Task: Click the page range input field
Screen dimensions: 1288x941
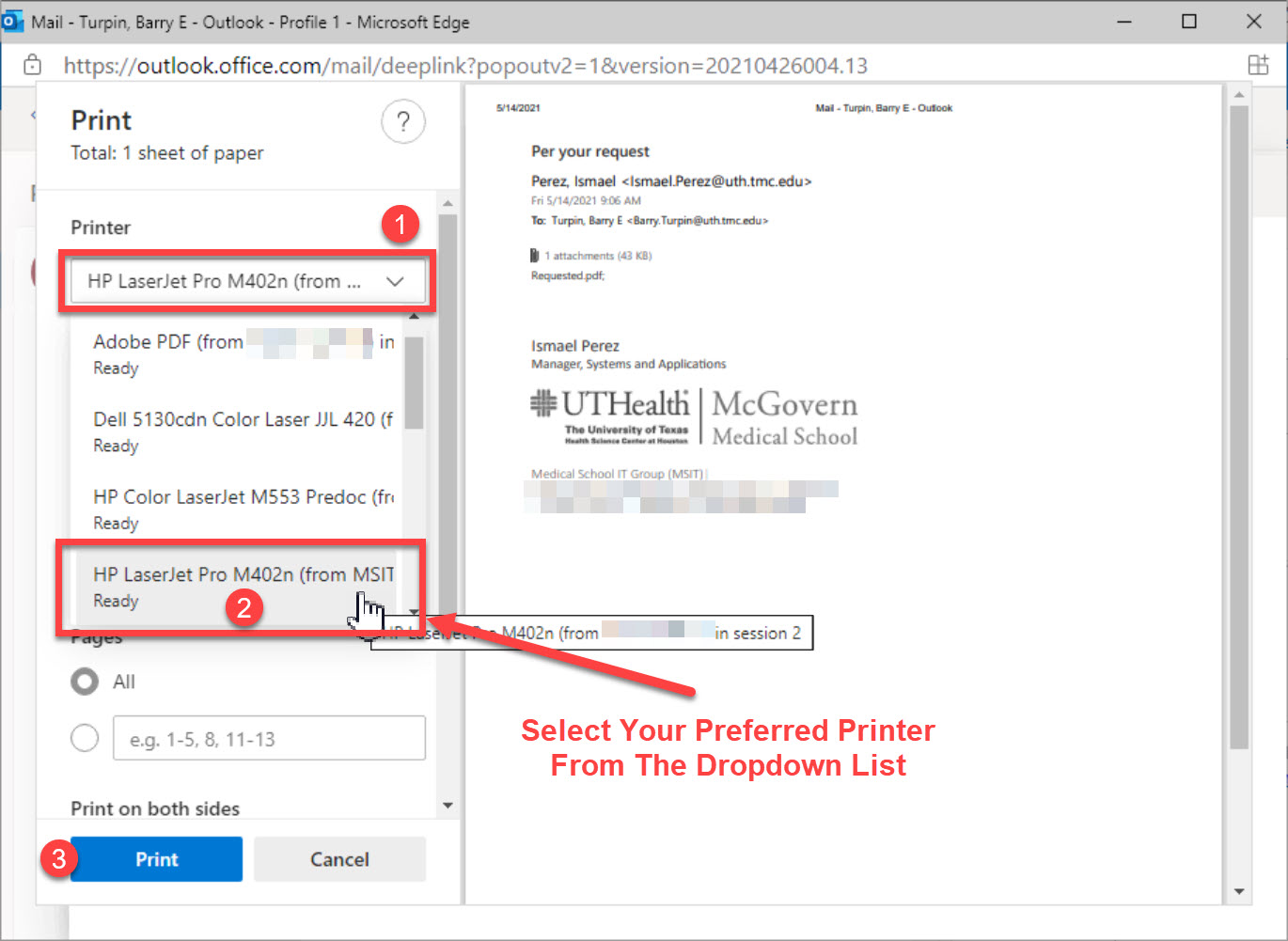Action: [x=269, y=739]
